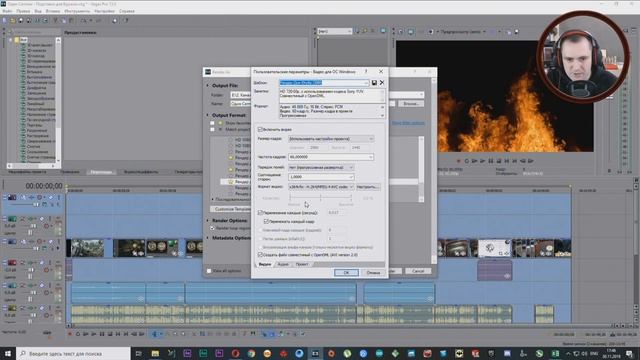Toggle View all options checkbox in Render As

point(209,271)
